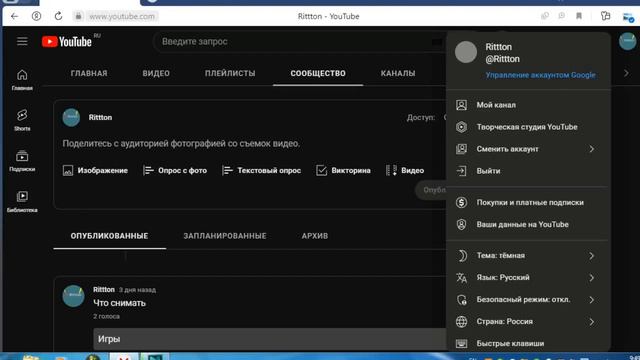Viewport: 640px width, 360px height.
Task: Create an Опрос с фото post
Action: 175,171
